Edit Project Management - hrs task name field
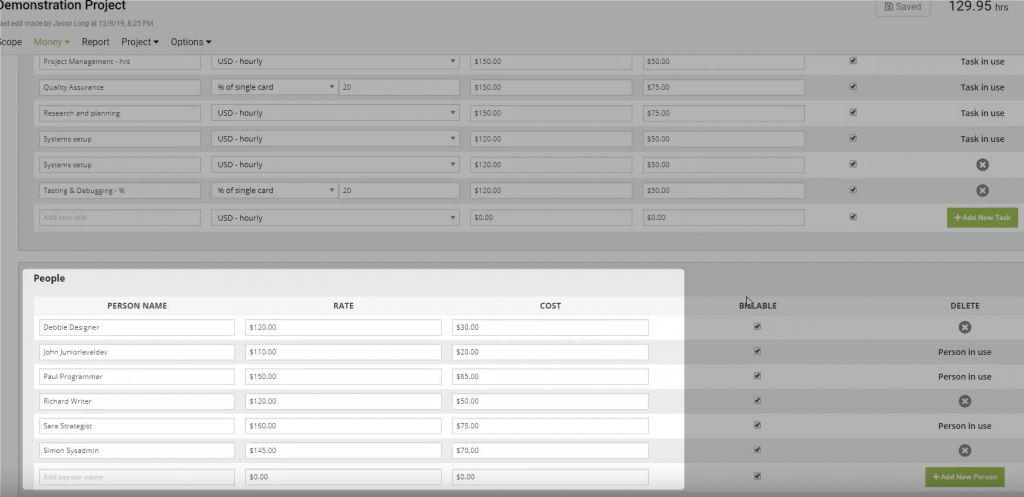1024x497 pixels. (x=120, y=61)
